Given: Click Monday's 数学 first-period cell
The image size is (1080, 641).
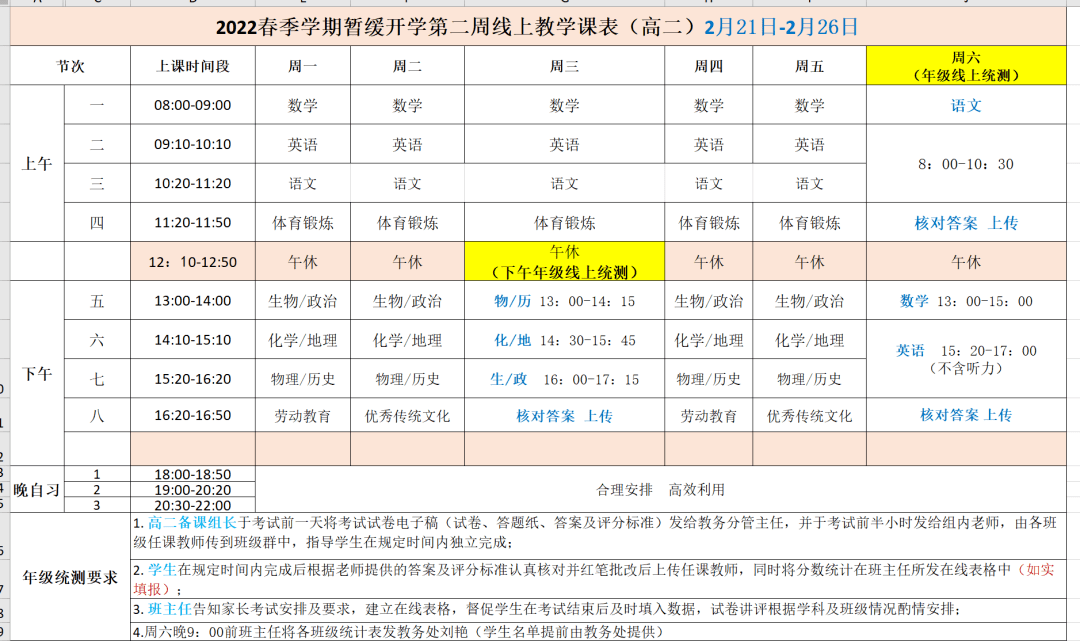Looking at the screenshot, I should tap(303, 104).
